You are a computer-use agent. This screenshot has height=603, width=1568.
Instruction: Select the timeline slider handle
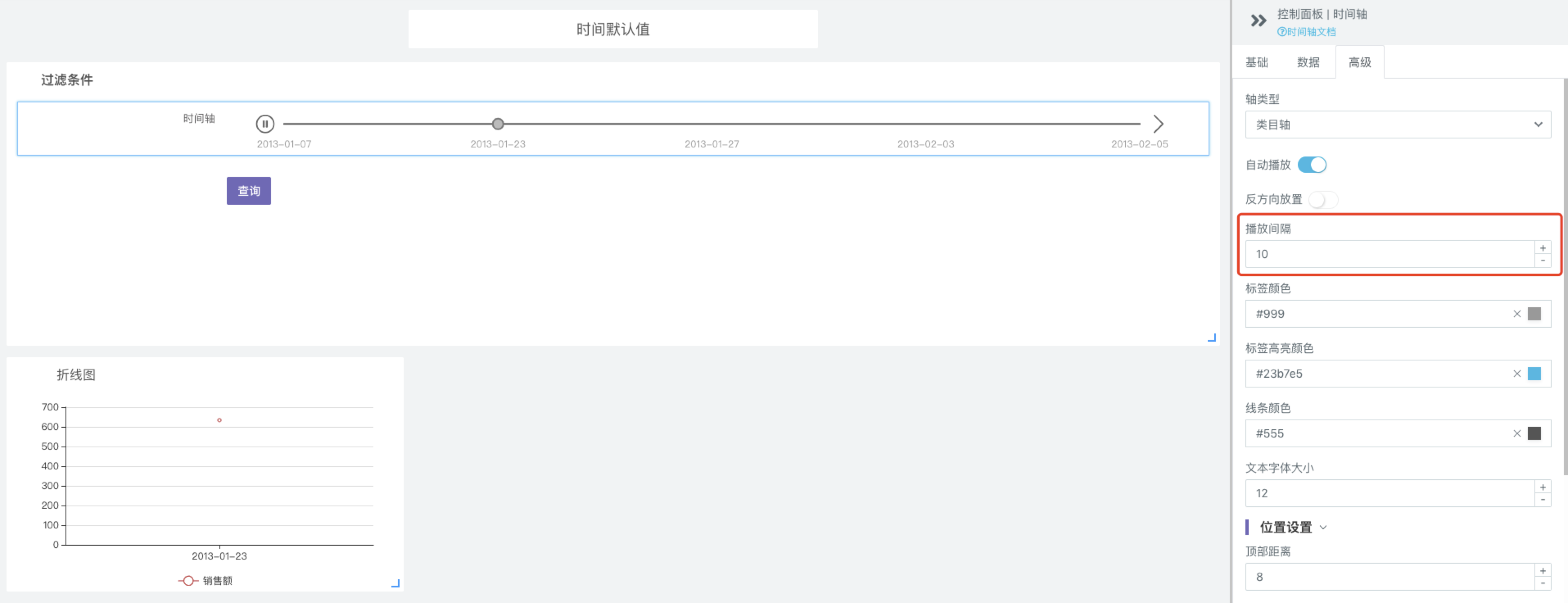pyautogui.click(x=497, y=124)
